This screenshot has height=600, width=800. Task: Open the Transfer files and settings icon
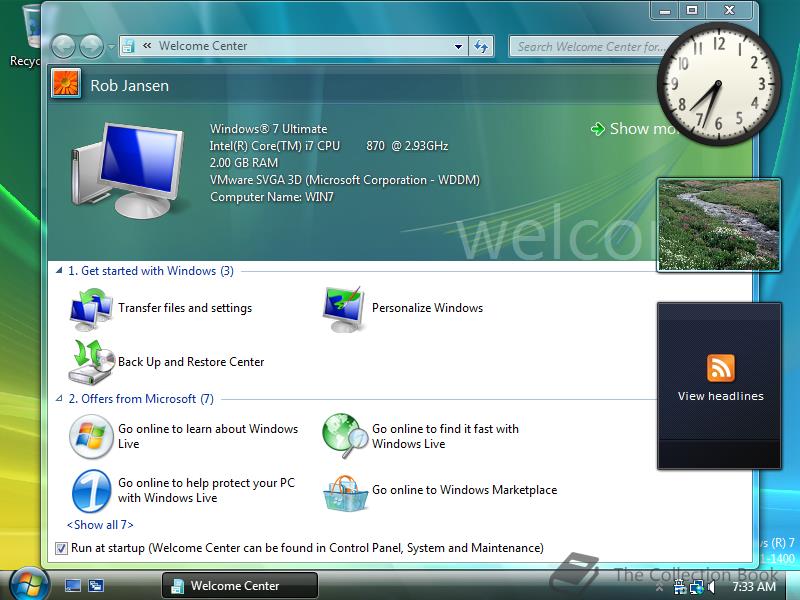(91, 308)
